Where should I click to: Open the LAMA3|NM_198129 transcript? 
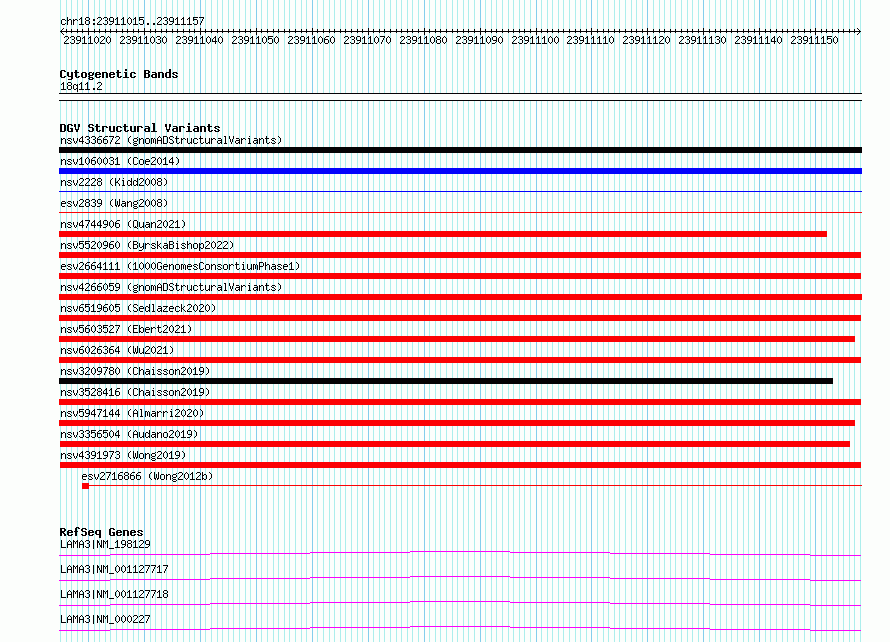[105, 544]
